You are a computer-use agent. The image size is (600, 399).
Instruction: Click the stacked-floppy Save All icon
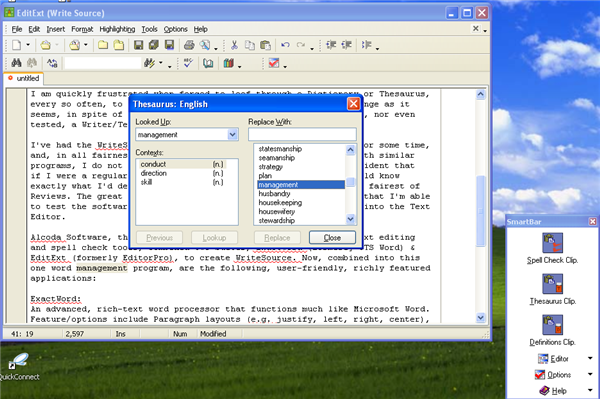(154, 45)
